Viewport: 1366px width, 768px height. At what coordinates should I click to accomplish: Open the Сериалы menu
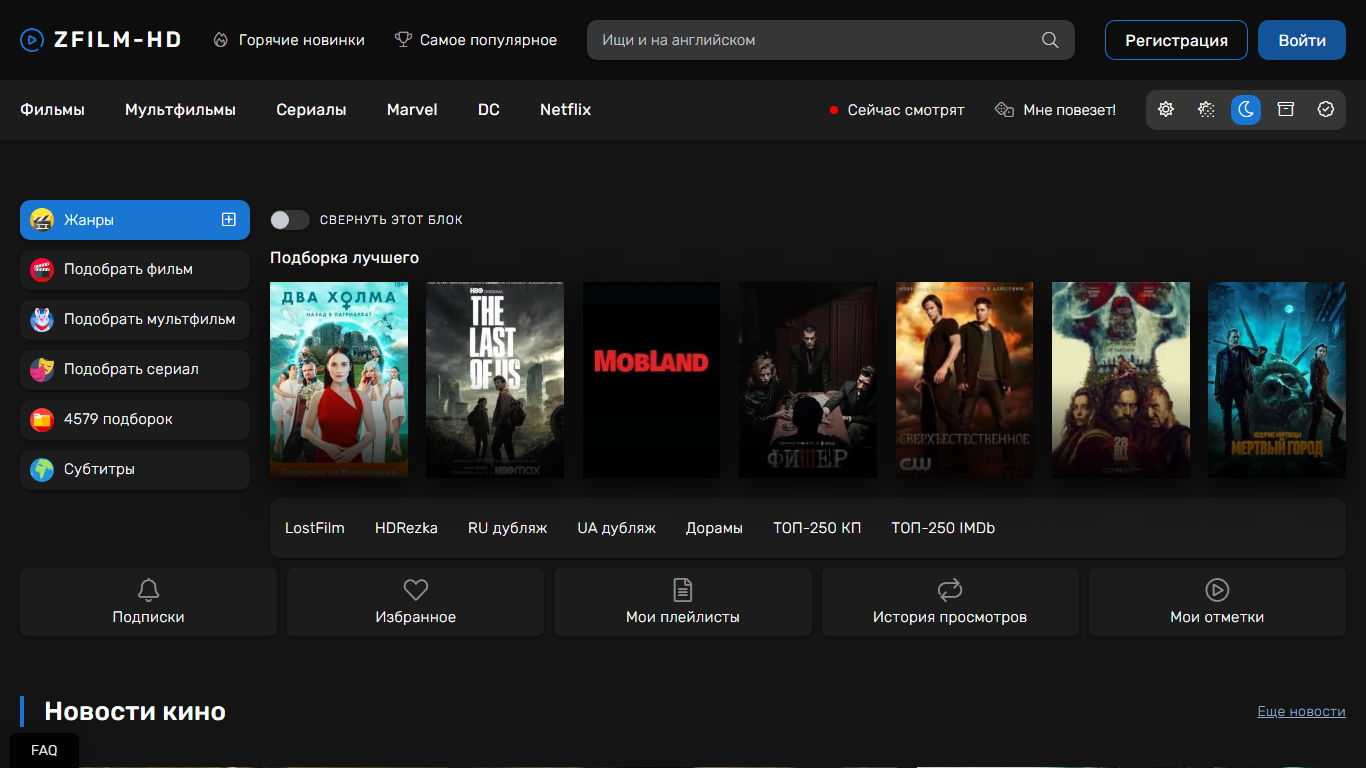(311, 110)
